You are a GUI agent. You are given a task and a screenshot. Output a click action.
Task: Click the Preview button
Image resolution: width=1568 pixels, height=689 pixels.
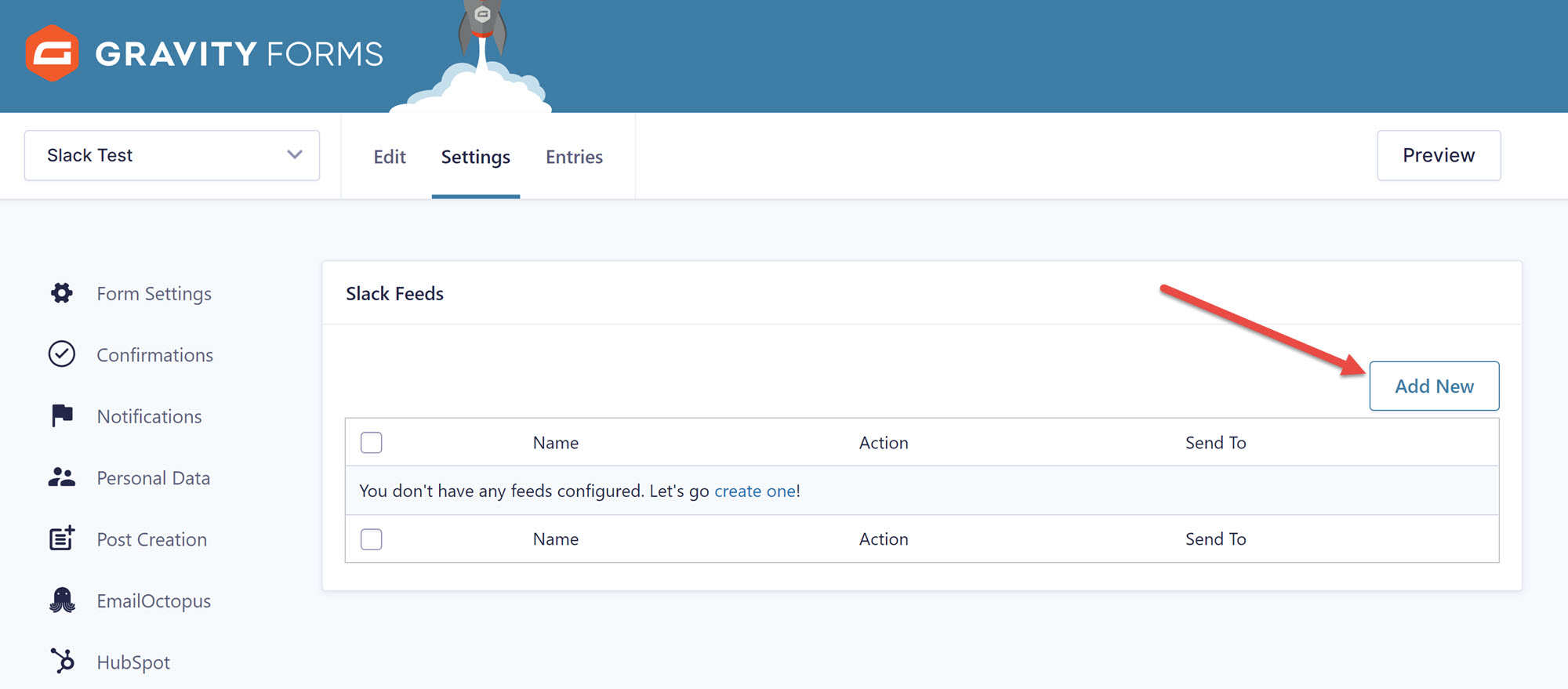1439,155
